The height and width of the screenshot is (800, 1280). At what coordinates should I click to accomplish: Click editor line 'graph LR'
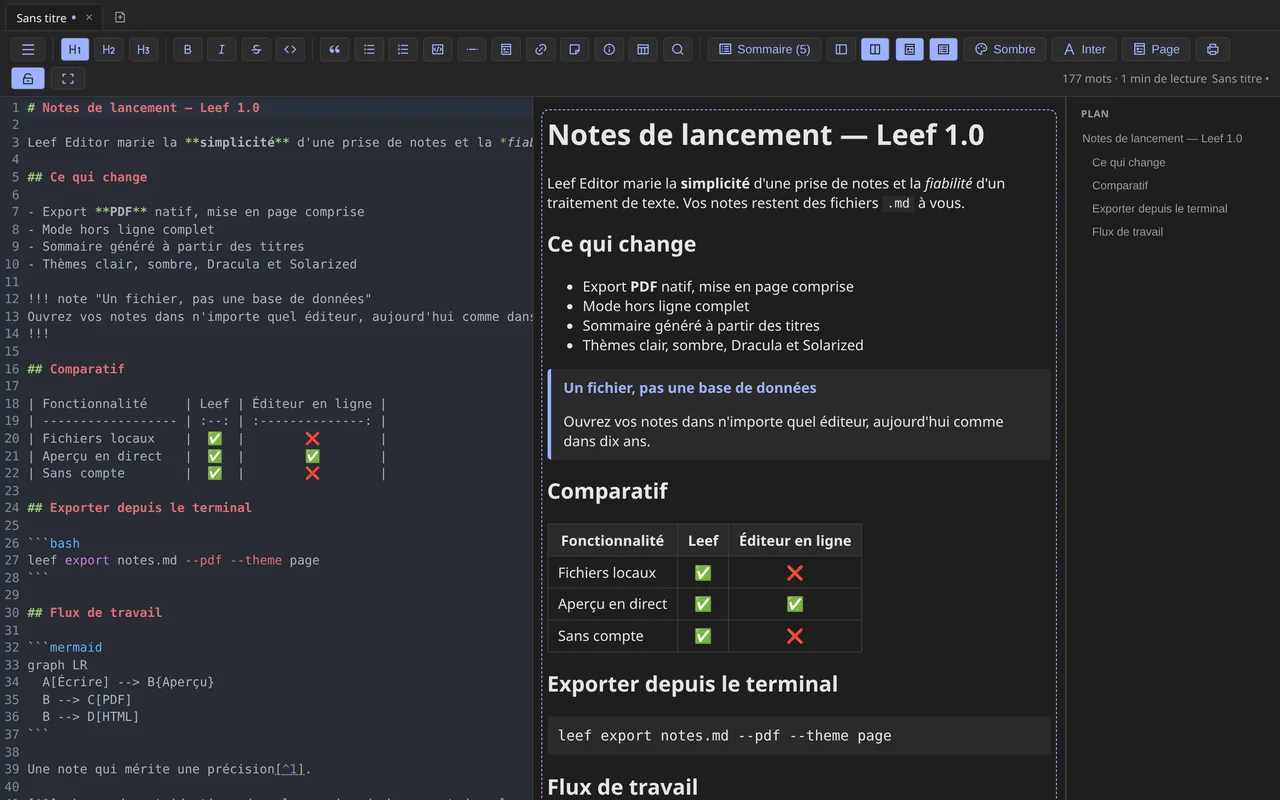pyautogui.click(x=57, y=664)
